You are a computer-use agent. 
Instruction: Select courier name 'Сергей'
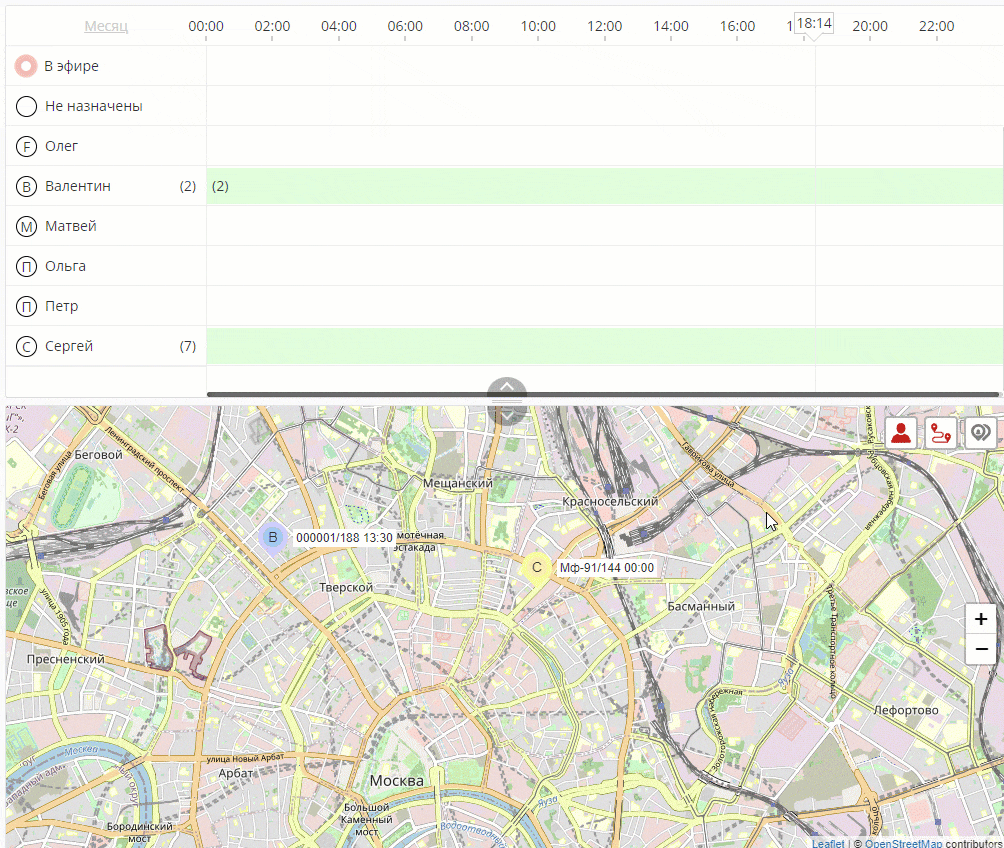click(x=69, y=347)
